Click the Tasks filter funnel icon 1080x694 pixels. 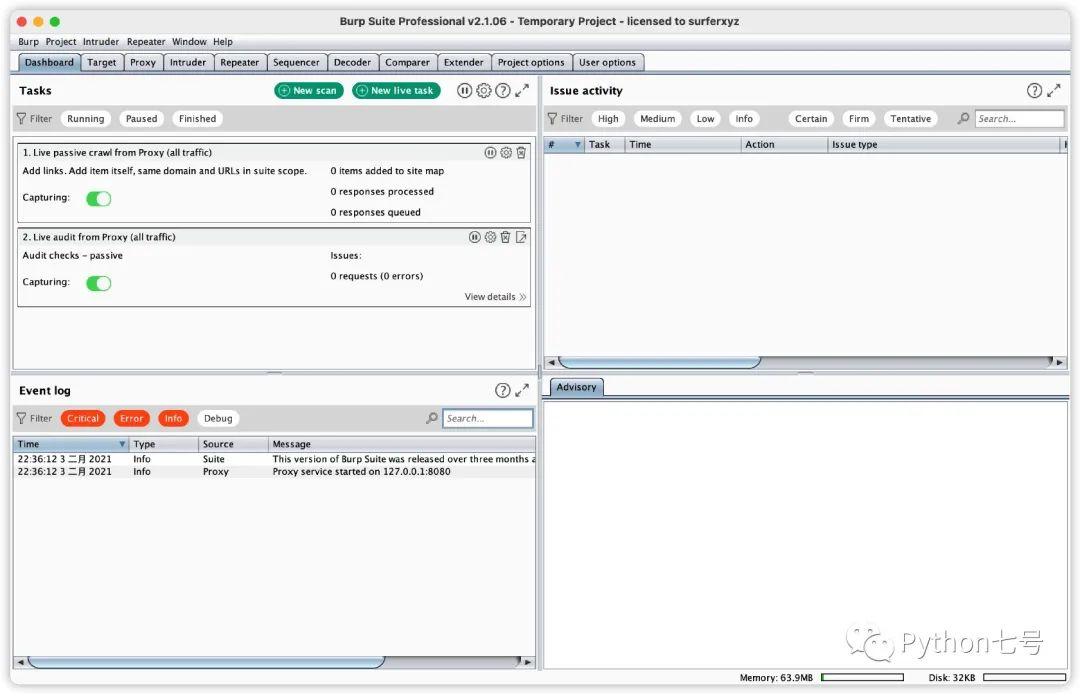click(21, 118)
